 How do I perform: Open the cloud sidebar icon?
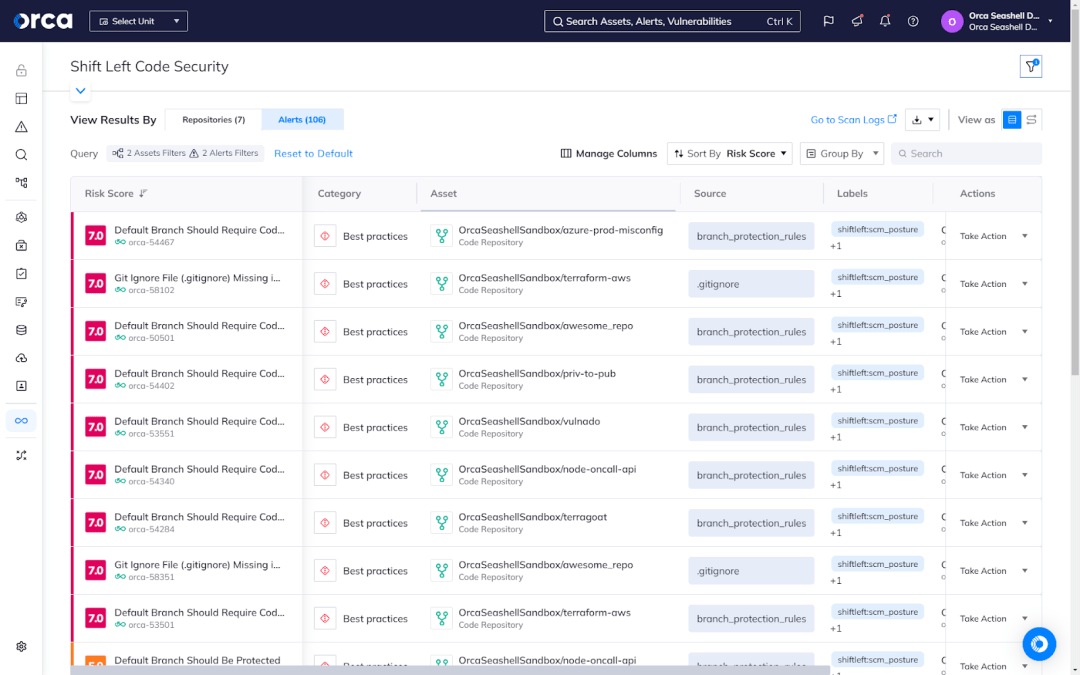[21, 358]
